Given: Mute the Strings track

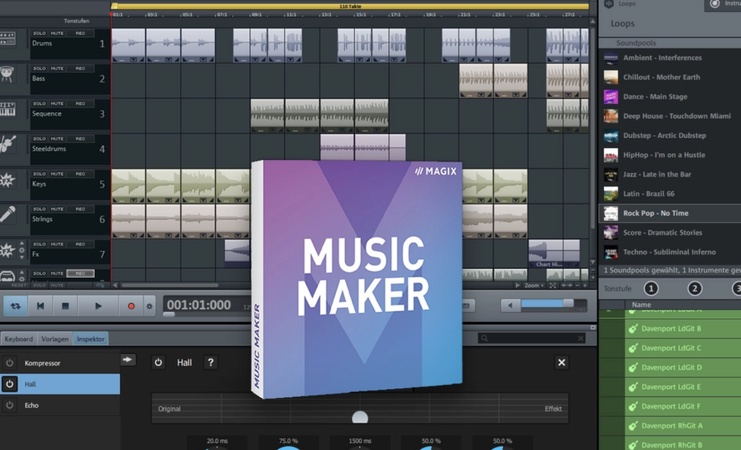Looking at the screenshot, I should point(57,209).
